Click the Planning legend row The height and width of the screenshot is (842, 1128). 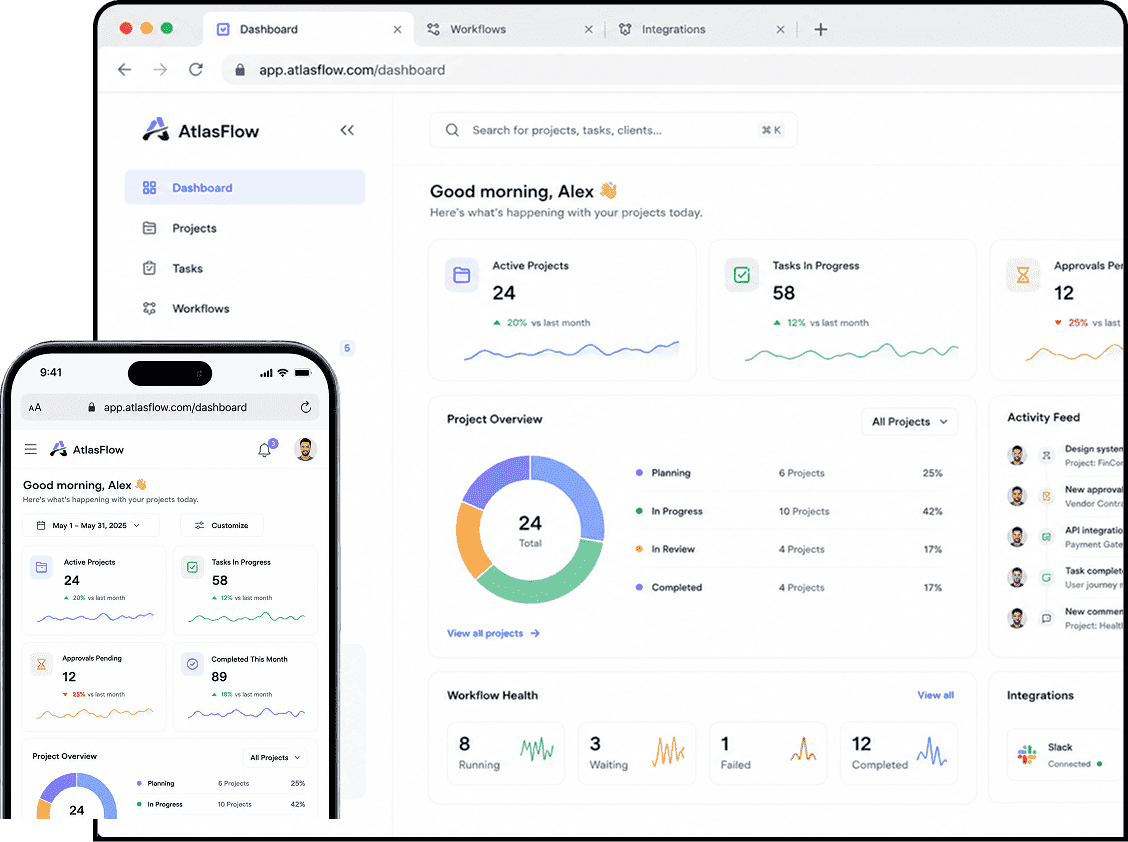[x=789, y=473]
